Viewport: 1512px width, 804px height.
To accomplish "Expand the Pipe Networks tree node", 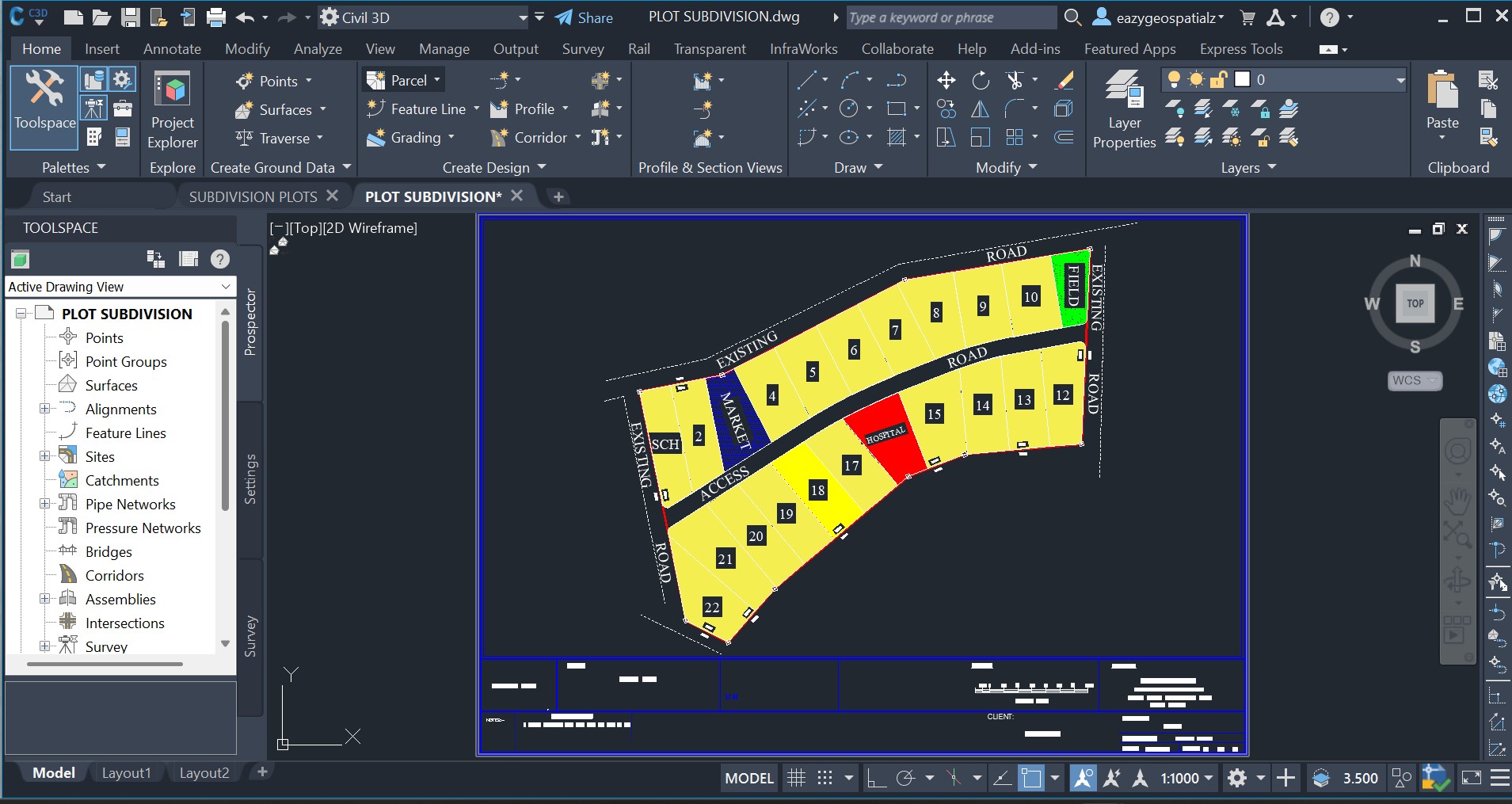I will [45, 504].
